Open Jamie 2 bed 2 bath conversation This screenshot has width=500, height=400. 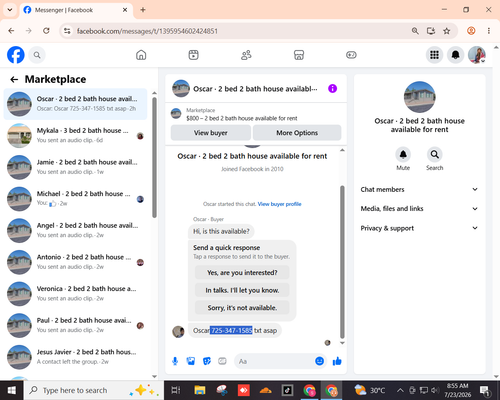pos(75,167)
